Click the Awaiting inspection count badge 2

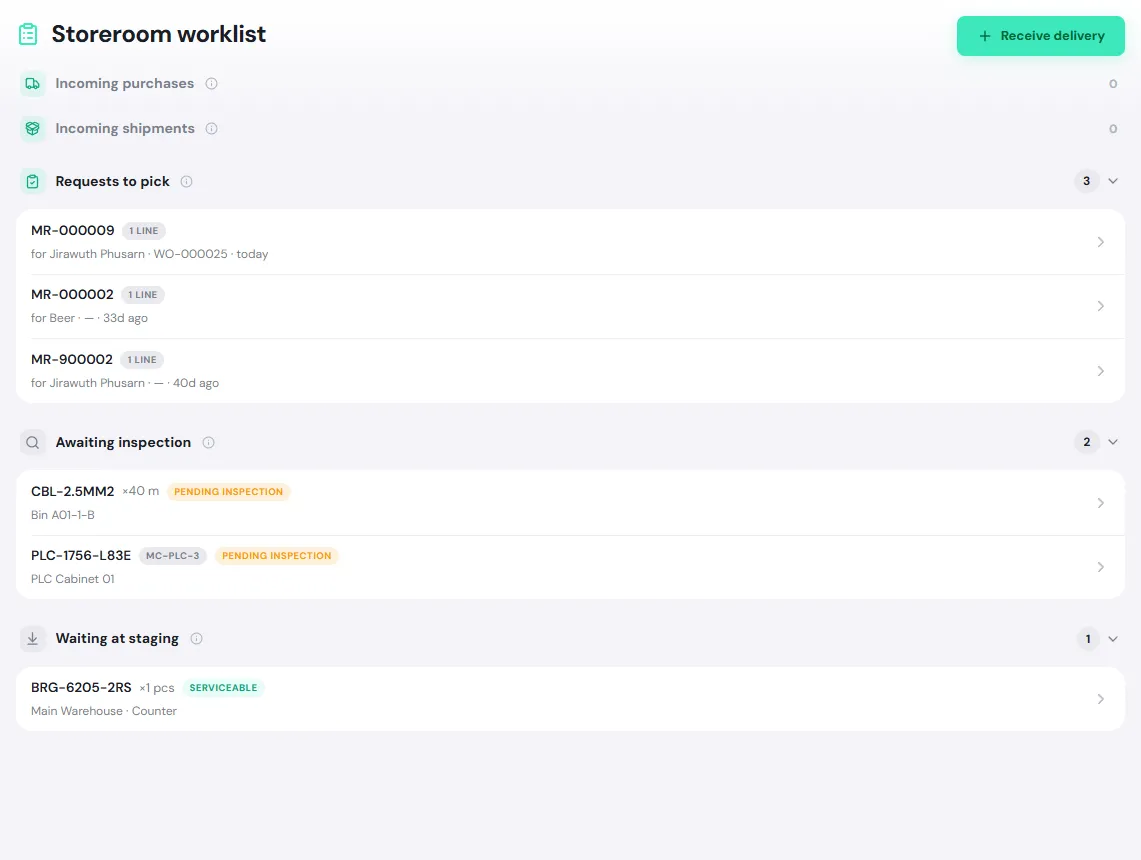click(x=1086, y=442)
